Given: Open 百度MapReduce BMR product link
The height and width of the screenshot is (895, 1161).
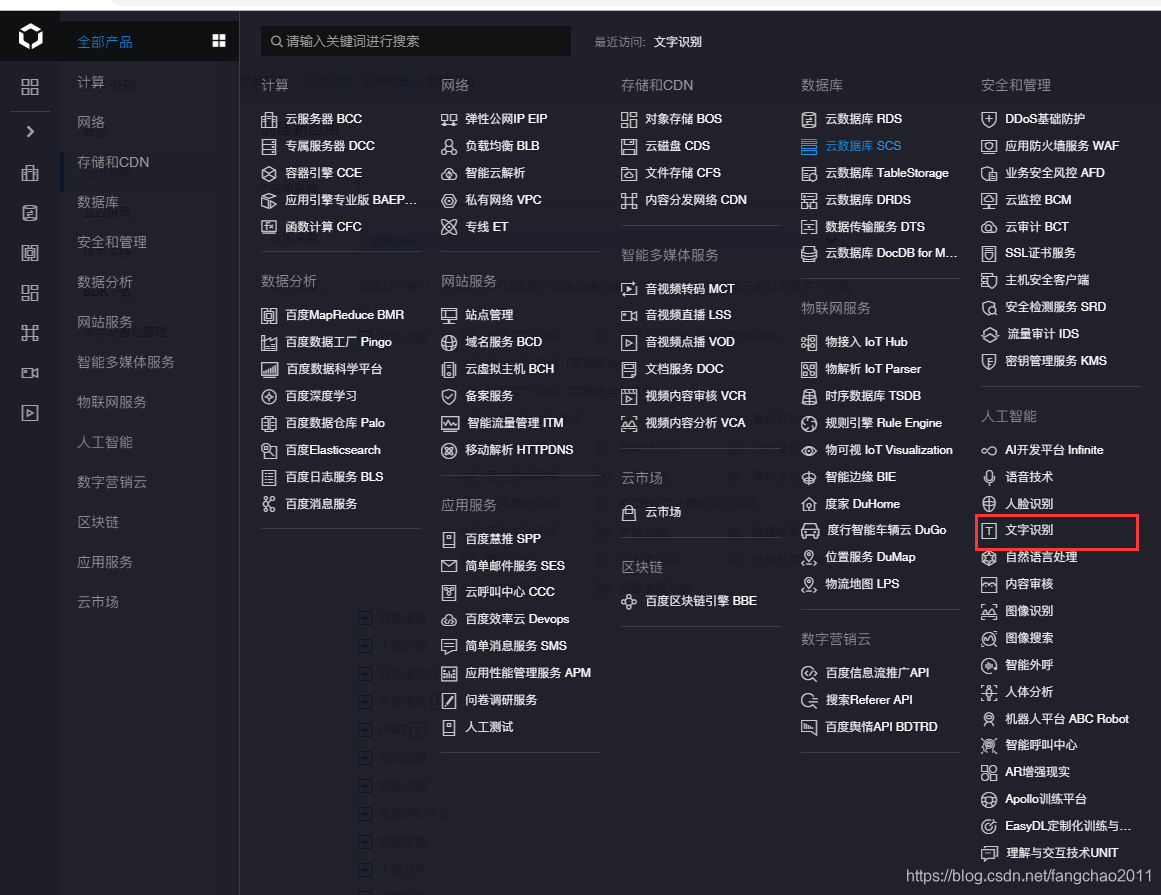Looking at the screenshot, I should click(344, 315).
